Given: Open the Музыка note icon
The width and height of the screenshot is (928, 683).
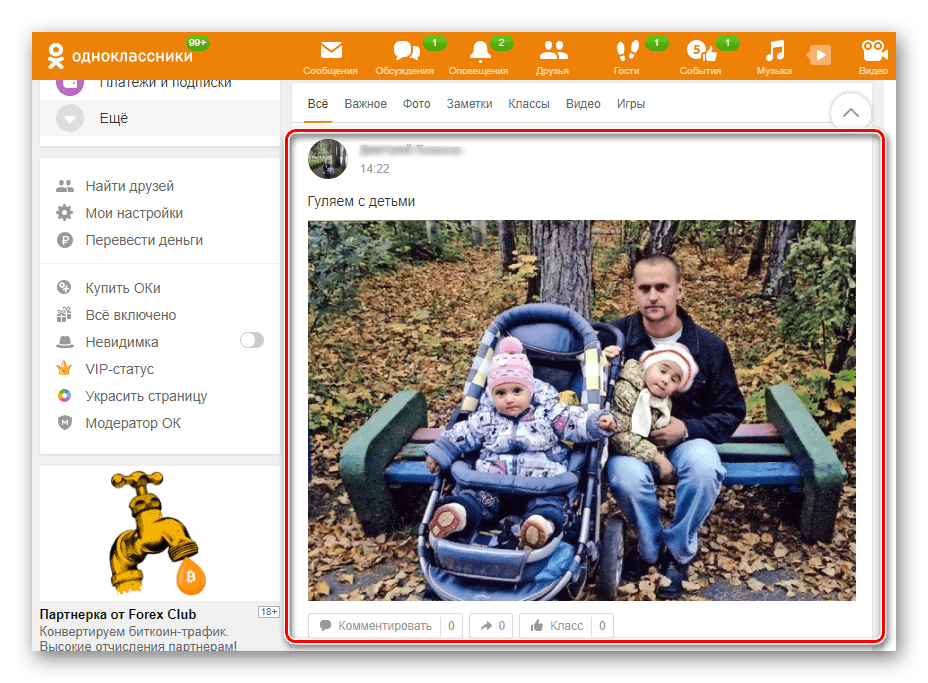Looking at the screenshot, I should (x=775, y=51).
